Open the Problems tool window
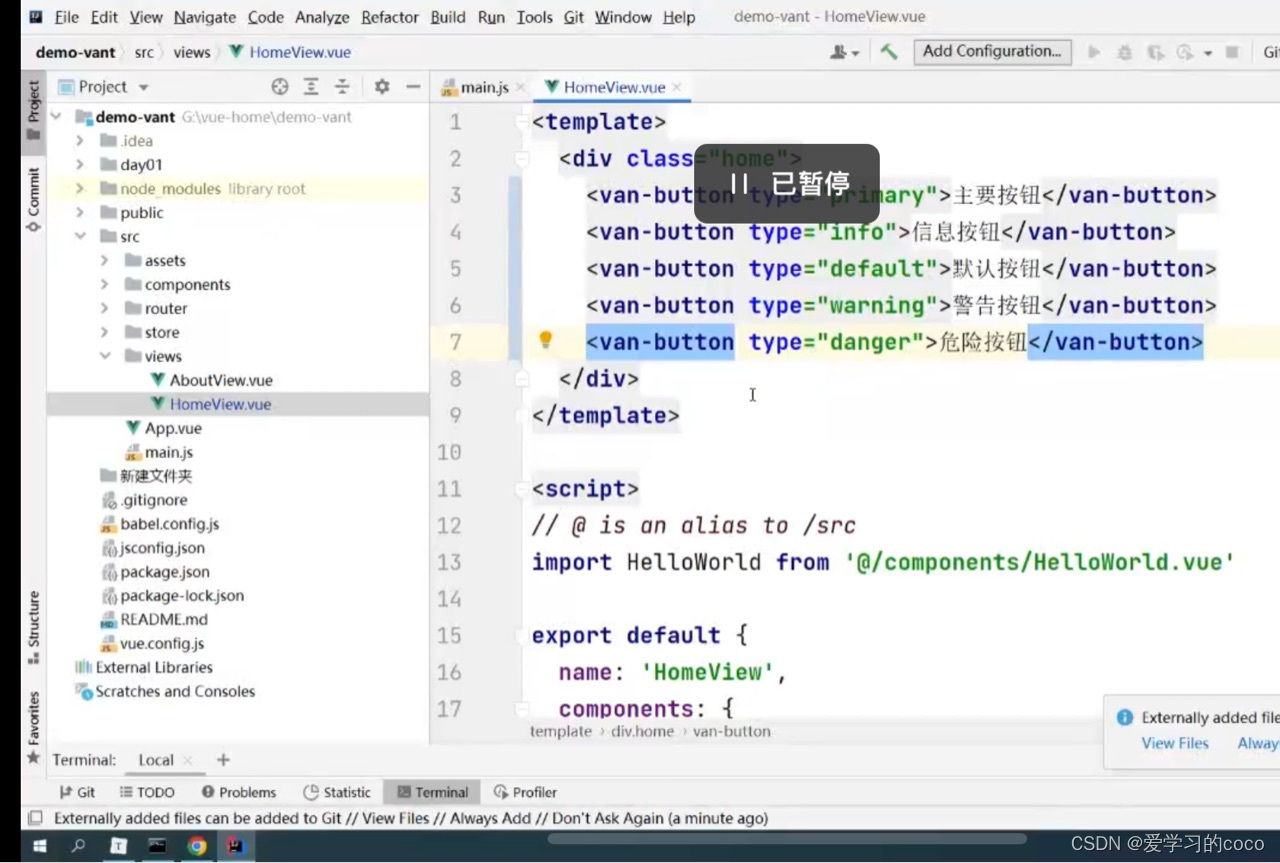 click(x=238, y=792)
